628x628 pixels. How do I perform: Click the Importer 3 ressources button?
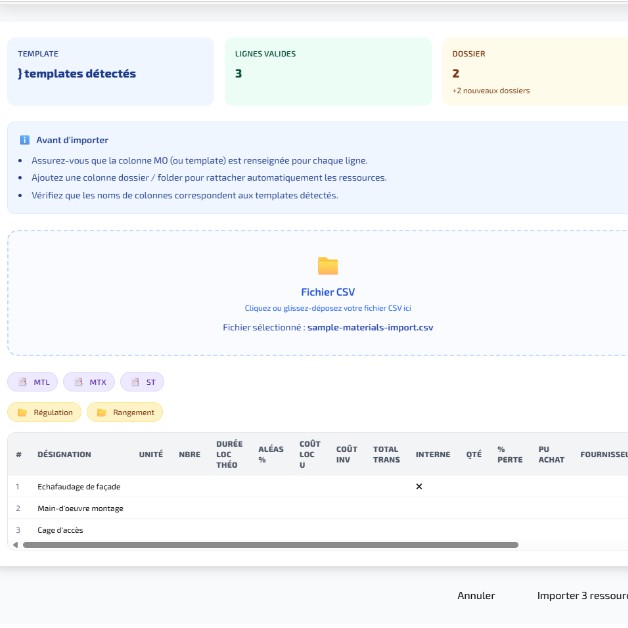point(582,595)
